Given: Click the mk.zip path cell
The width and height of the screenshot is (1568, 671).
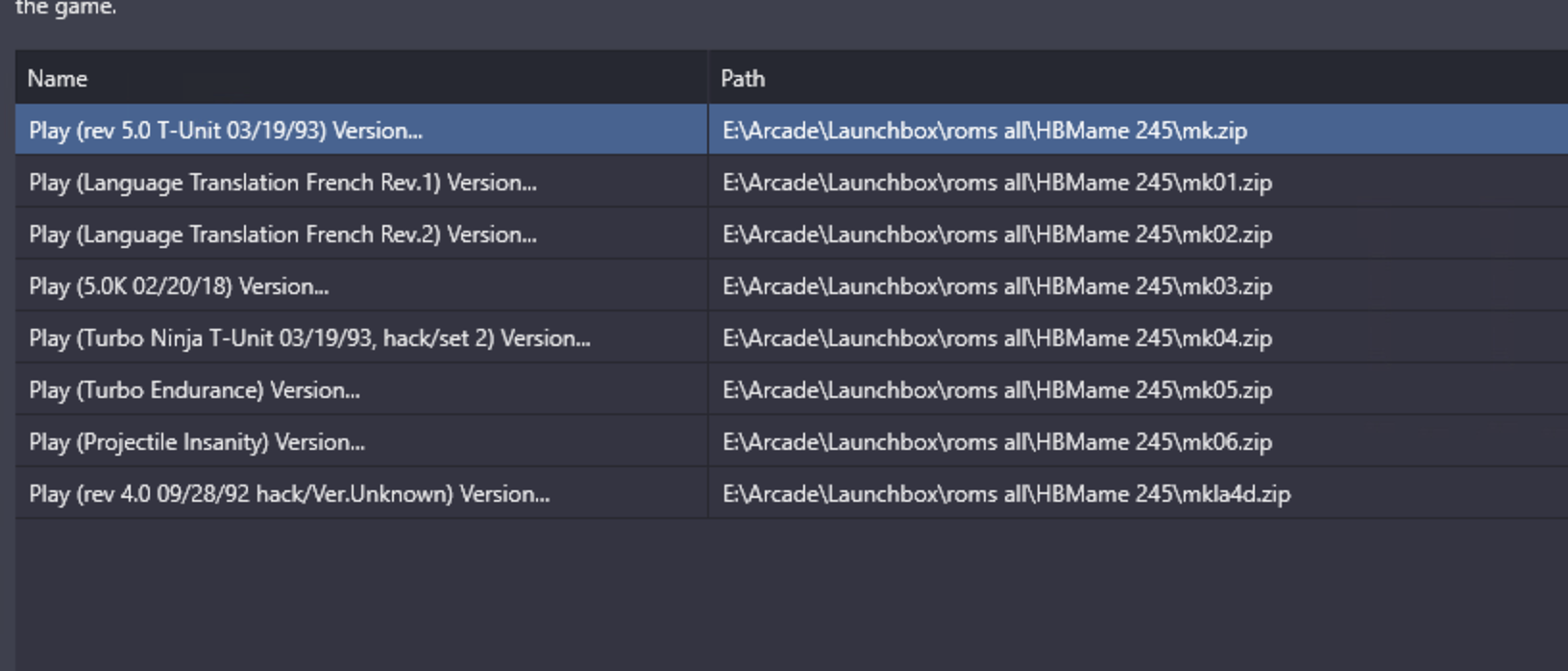Looking at the screenshot, I should click(x=985, y=131).
